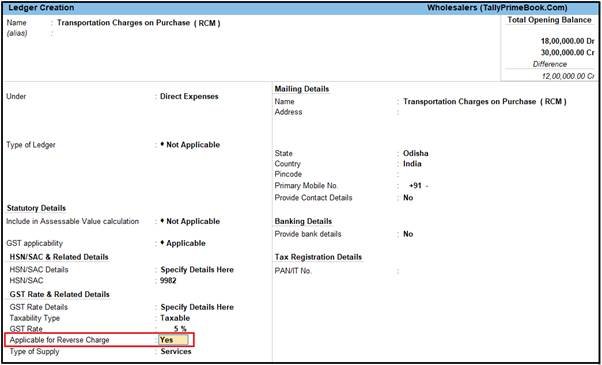Edit the HSN/SAC code 9982

pyautogui.click(x=168, y=281)
